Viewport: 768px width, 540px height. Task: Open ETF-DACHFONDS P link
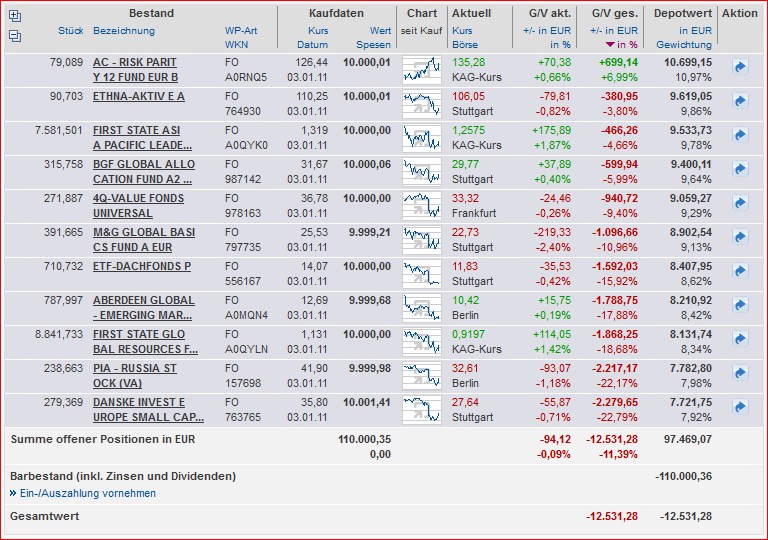point(142,267)
